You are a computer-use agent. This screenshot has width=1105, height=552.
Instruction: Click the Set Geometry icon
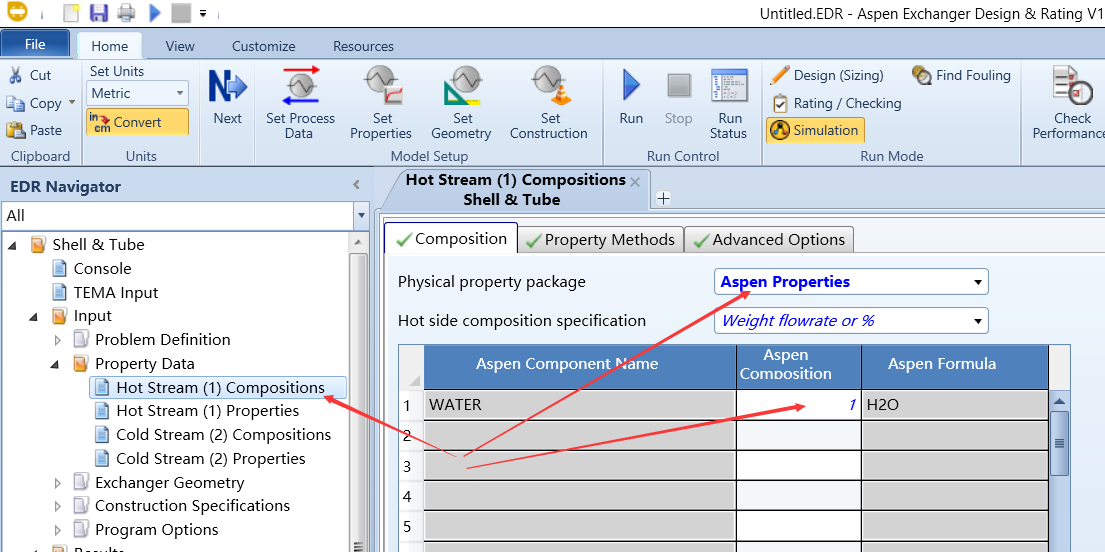coord(461,88)
